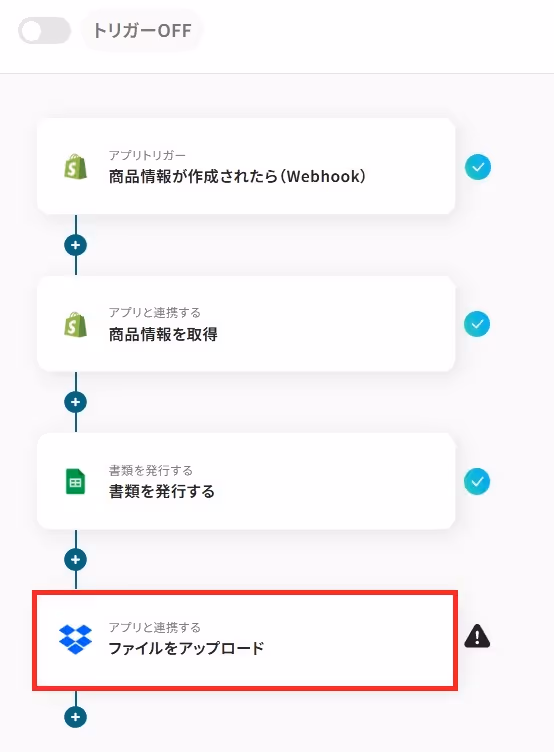Click the checkmark beside the Webhook trigger step

pyautogui.click(x=478, y=167)
